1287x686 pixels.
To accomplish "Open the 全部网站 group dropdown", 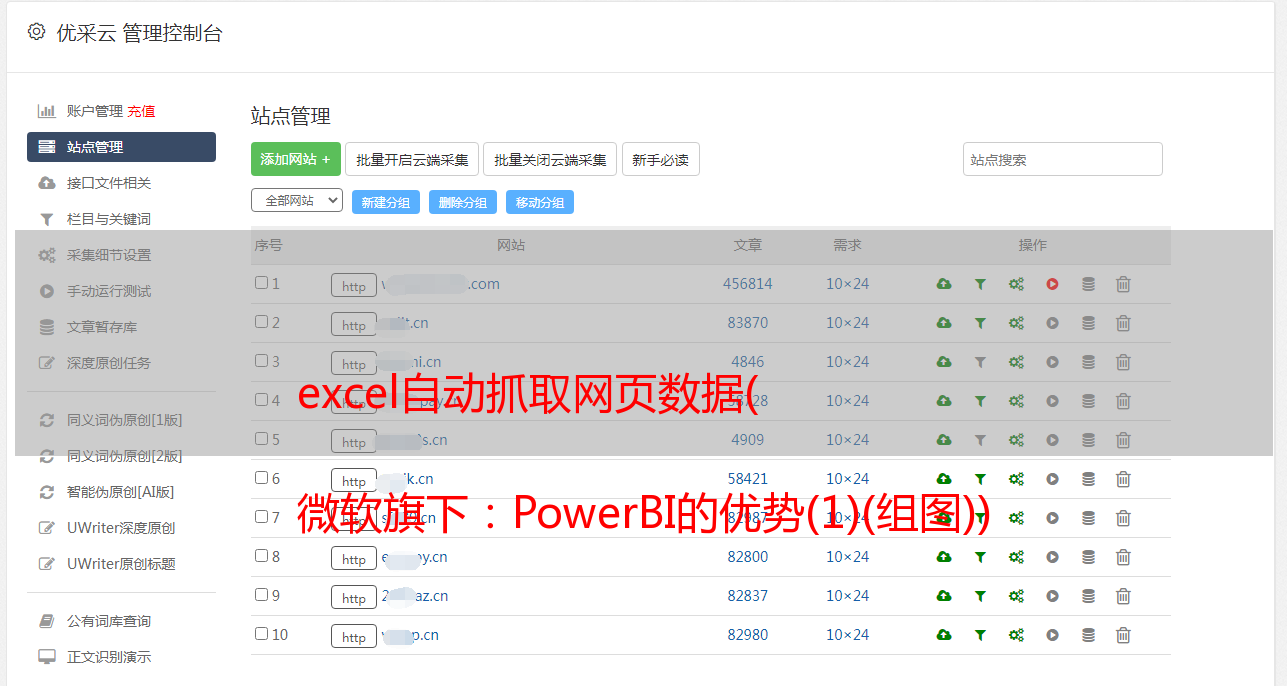I will click(x=297, y=200).
